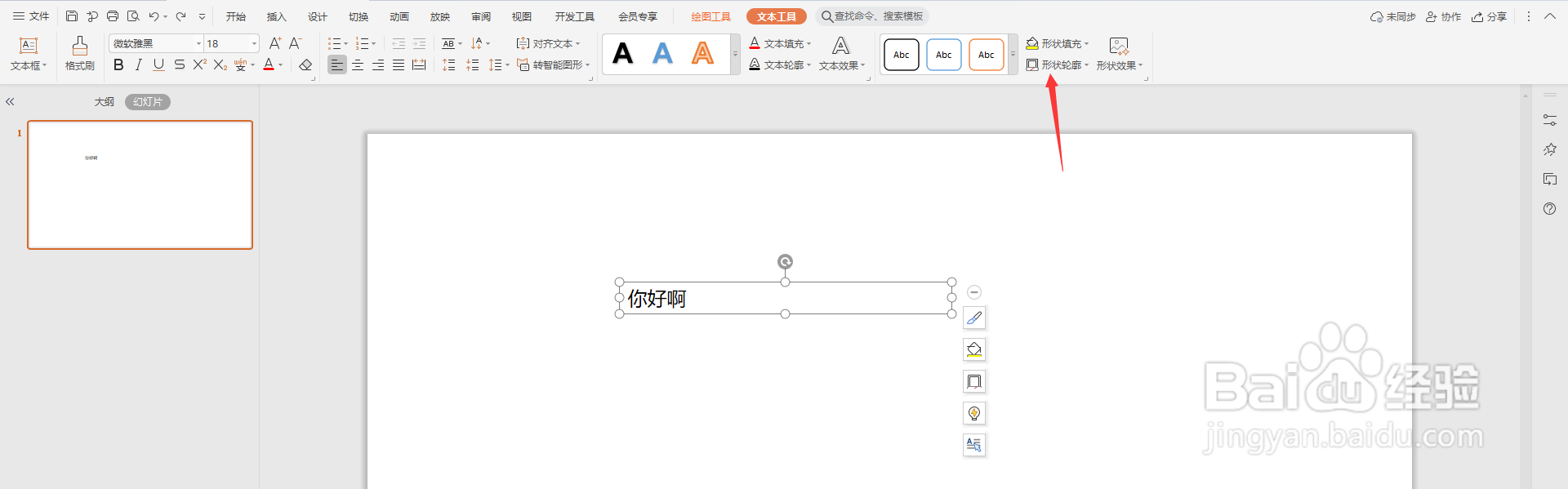1568x489 pixels.
Task: Click the Print icon
Action: [x=113, y=16]
